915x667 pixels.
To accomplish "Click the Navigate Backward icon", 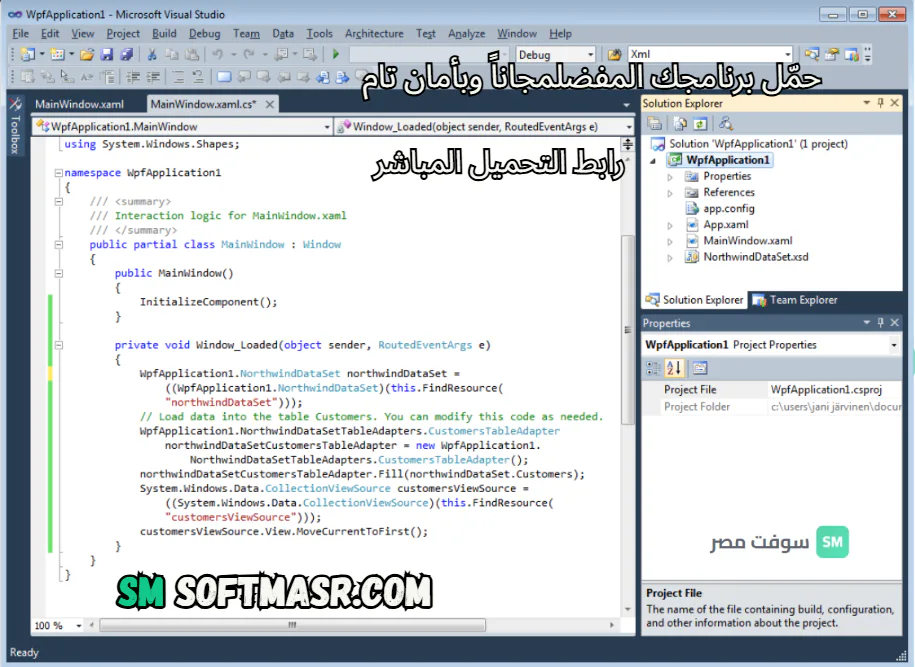I will point(281,54).
